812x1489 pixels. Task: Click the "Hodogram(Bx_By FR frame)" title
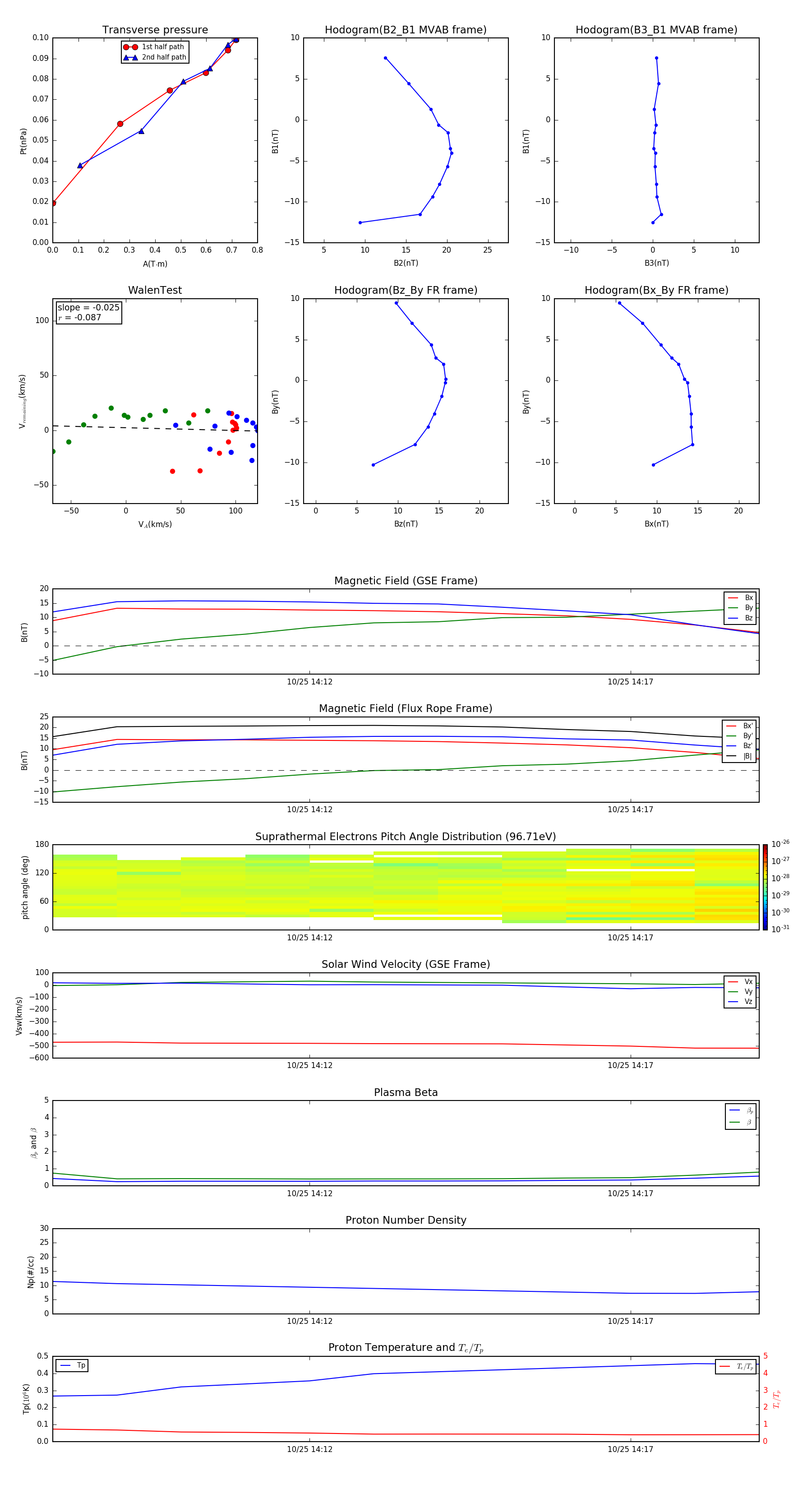pyautogui.click(x=656, y=290)
